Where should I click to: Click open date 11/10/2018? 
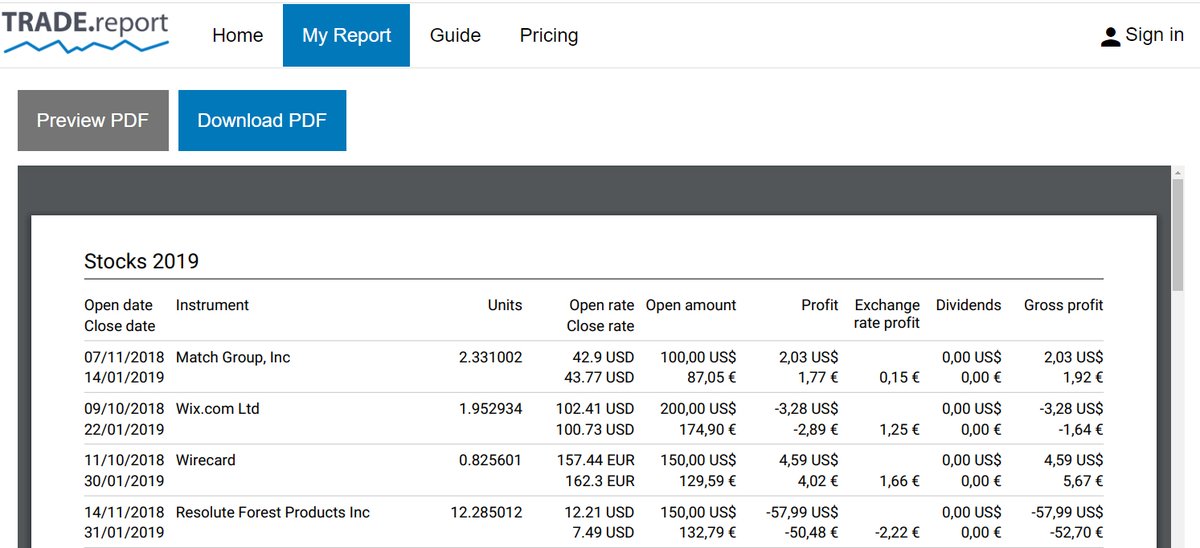tap(124, 460)
